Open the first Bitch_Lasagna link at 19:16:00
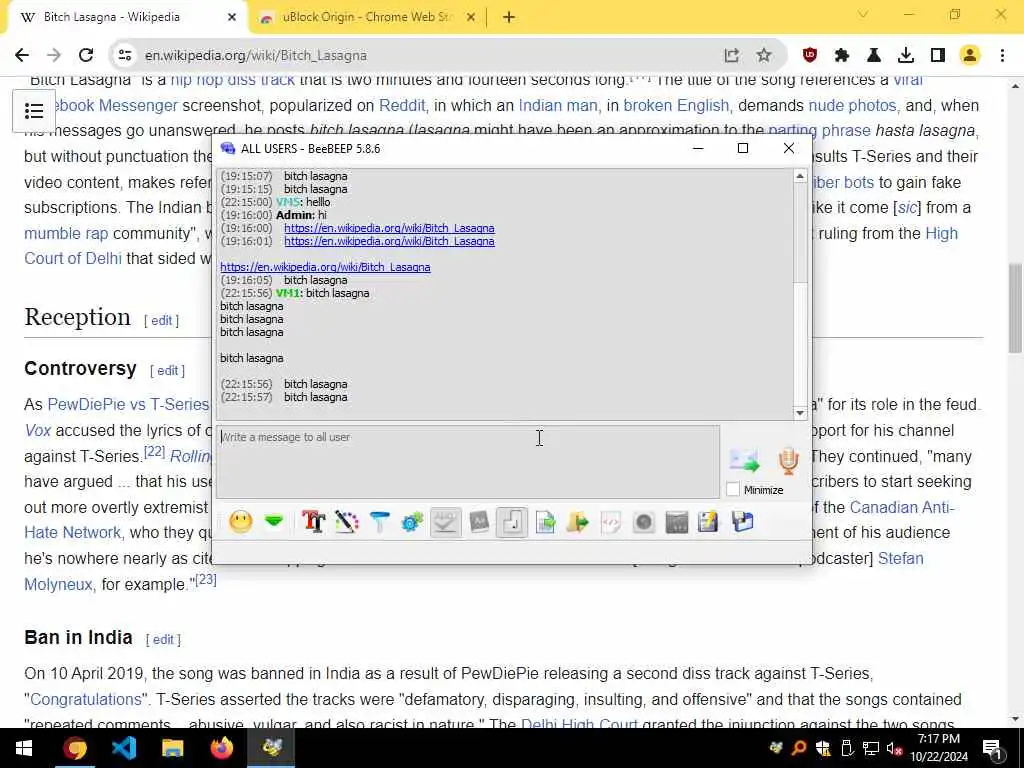 (389, 228)
